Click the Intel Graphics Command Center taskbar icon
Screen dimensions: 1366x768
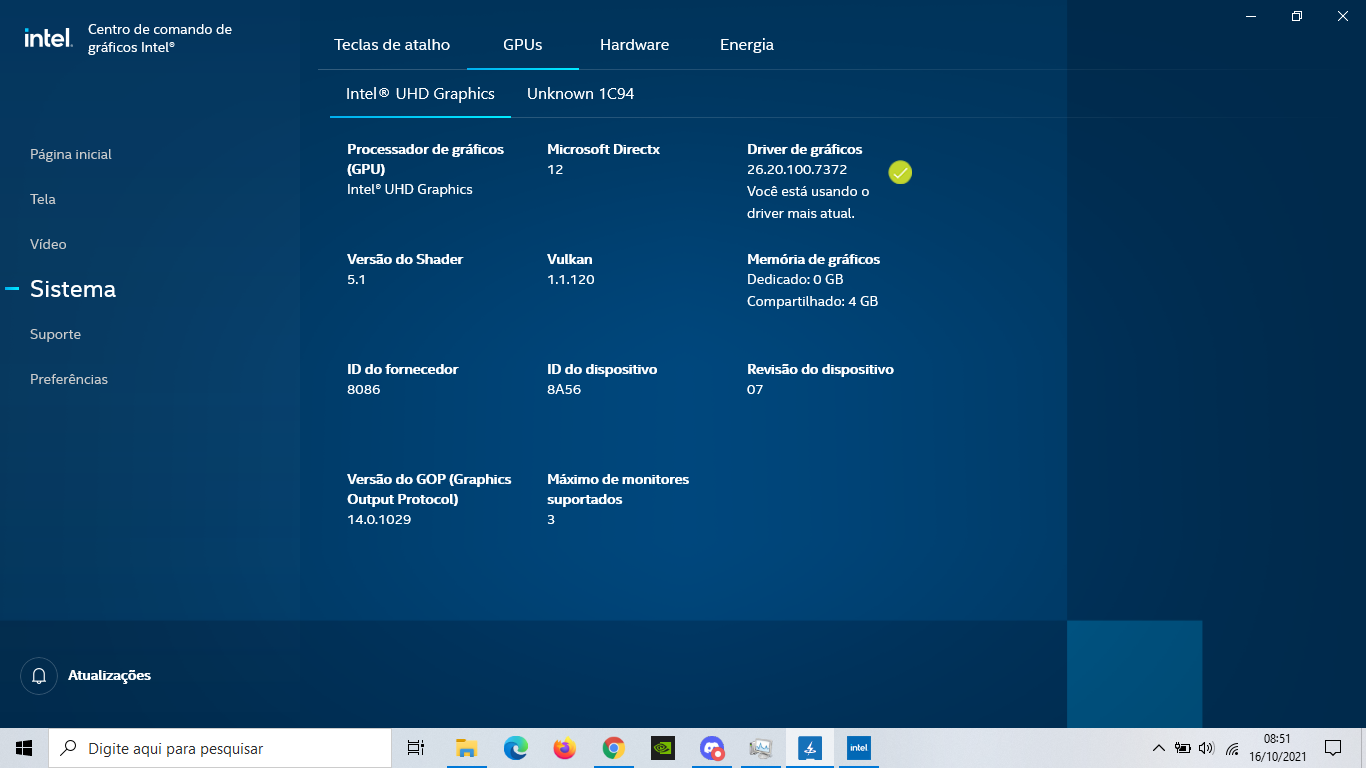click(858, 748)
